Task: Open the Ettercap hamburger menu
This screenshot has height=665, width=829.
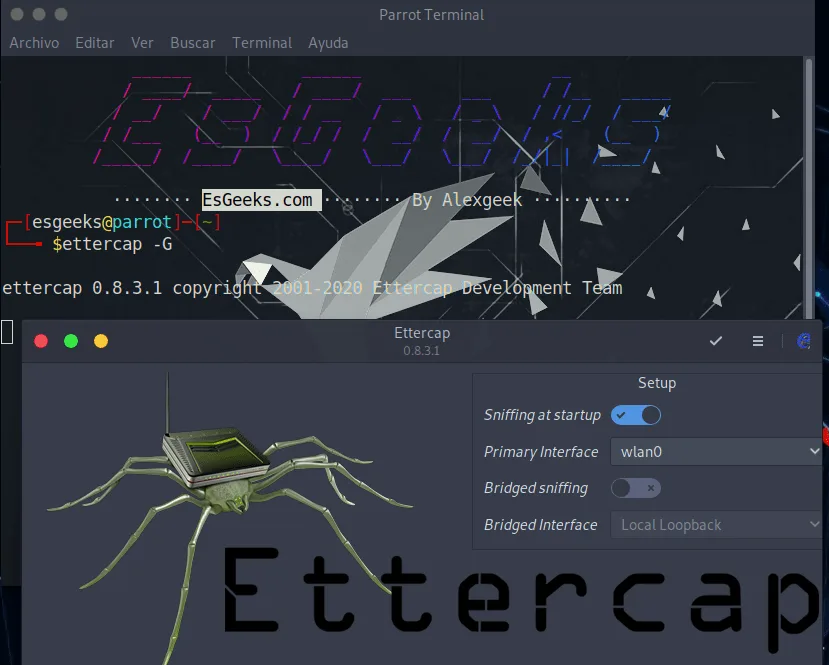Action: click(x=758, y=341)
